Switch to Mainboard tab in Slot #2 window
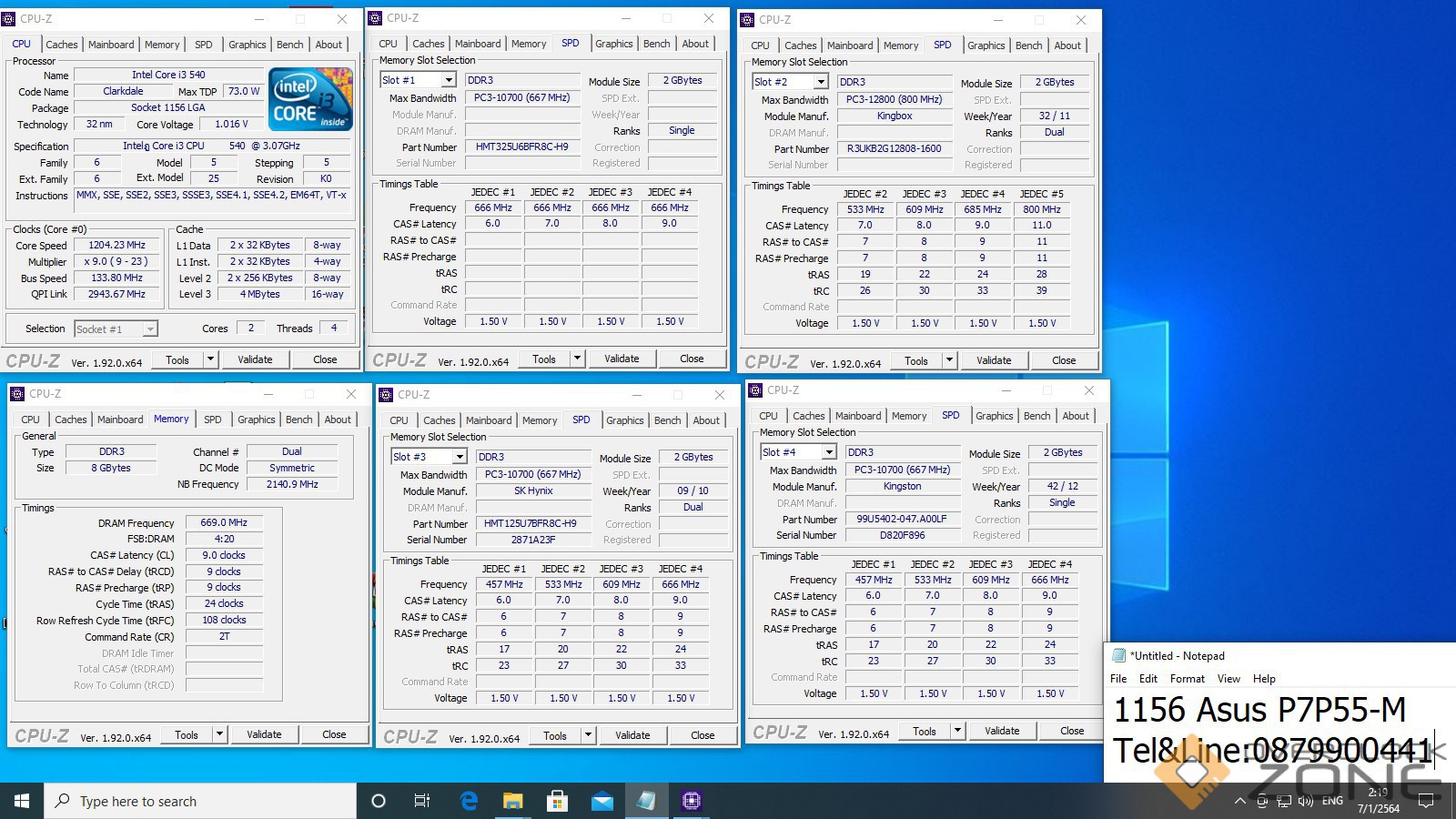 849,45
